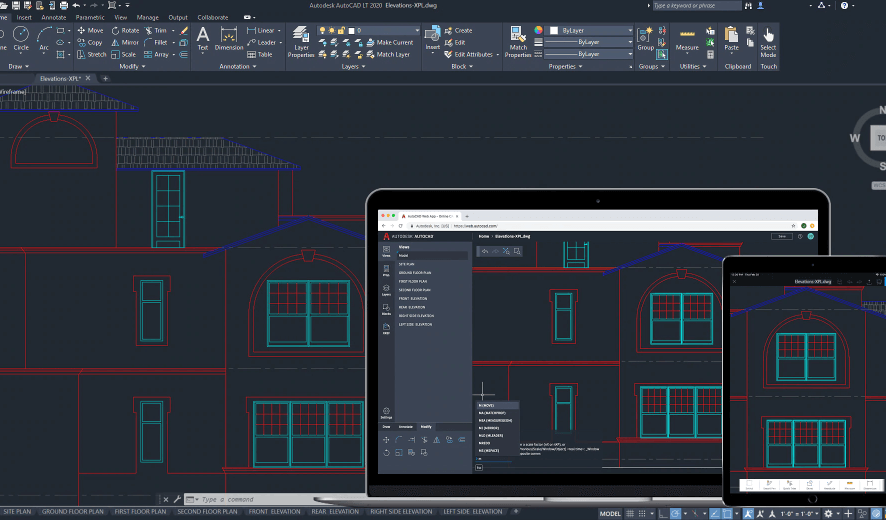Click the Help question mark icon
Image resolution: width=886 pixels, height=520 pixels.
(x=844, y=5)
